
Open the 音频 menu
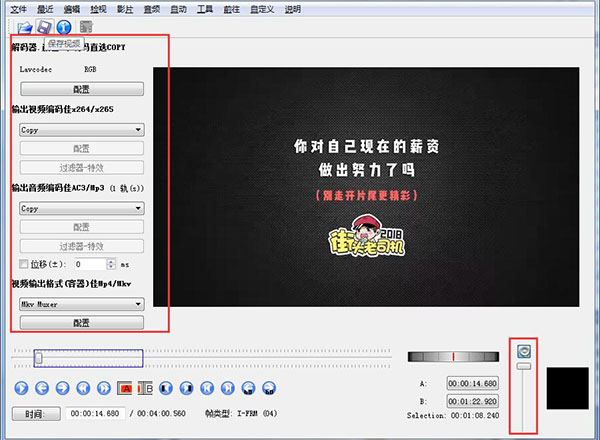coord(152,9)
